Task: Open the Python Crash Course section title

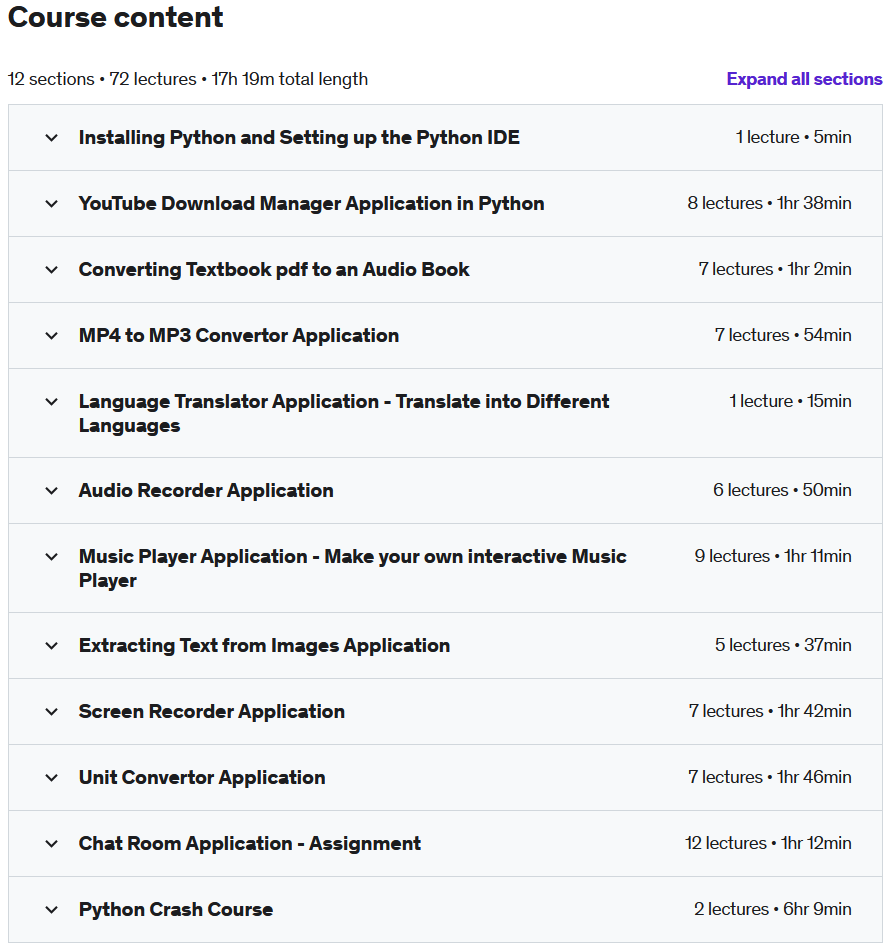Action: 176,910
